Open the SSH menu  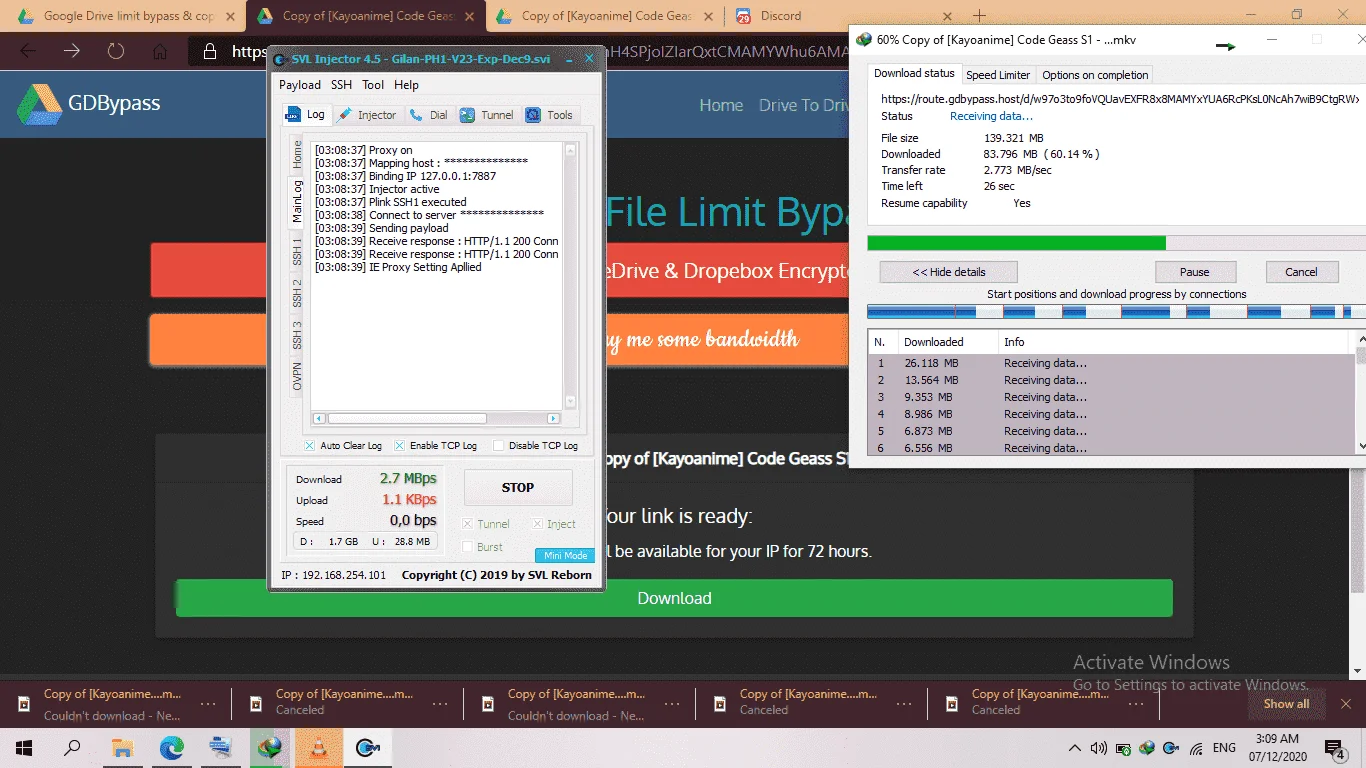click(341, 85)
